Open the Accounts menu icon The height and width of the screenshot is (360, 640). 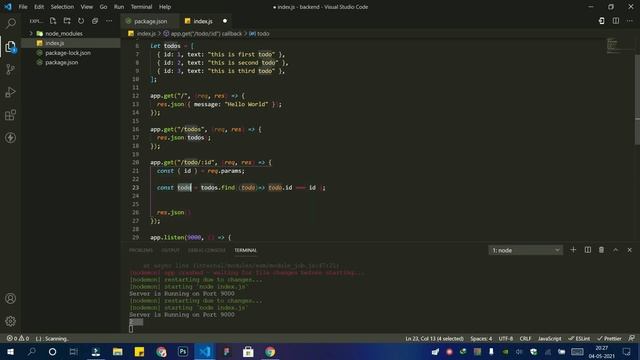(x=11, y=298)
